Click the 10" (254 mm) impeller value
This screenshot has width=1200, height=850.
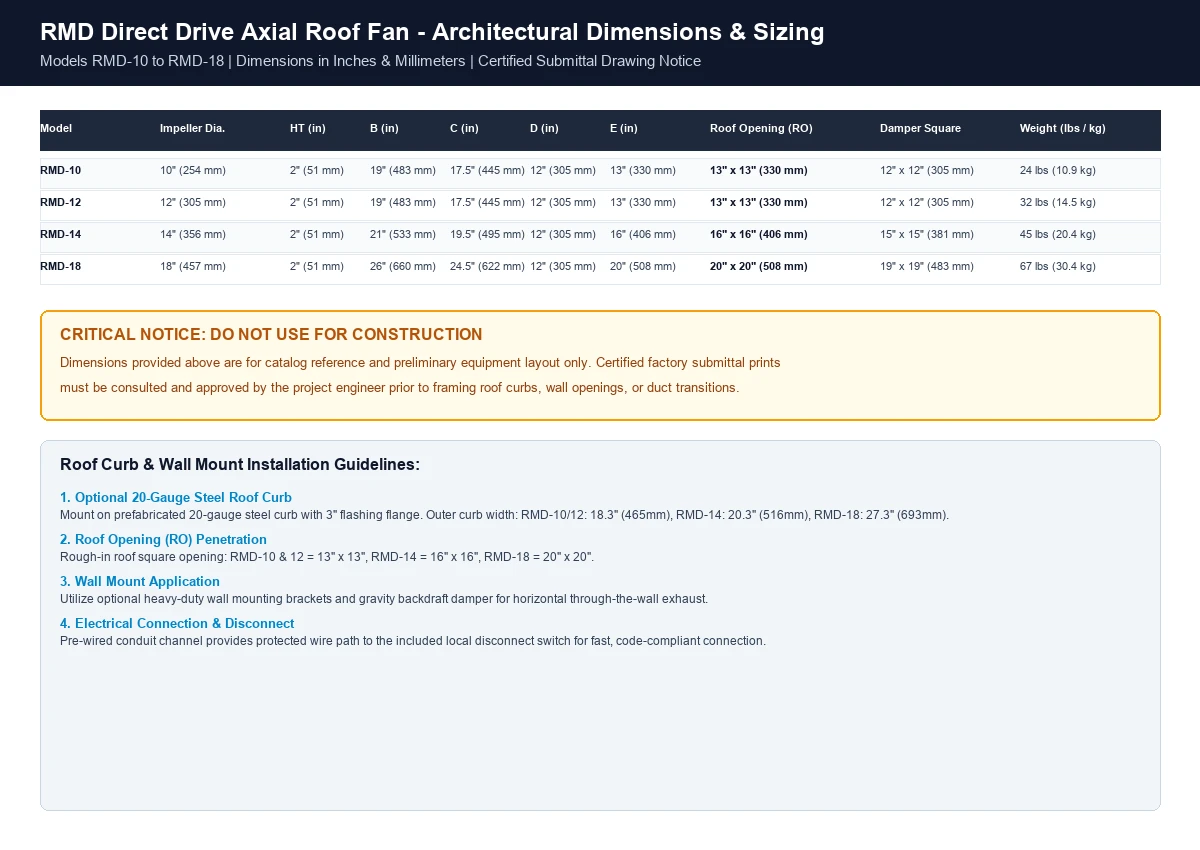coord(193,171)
